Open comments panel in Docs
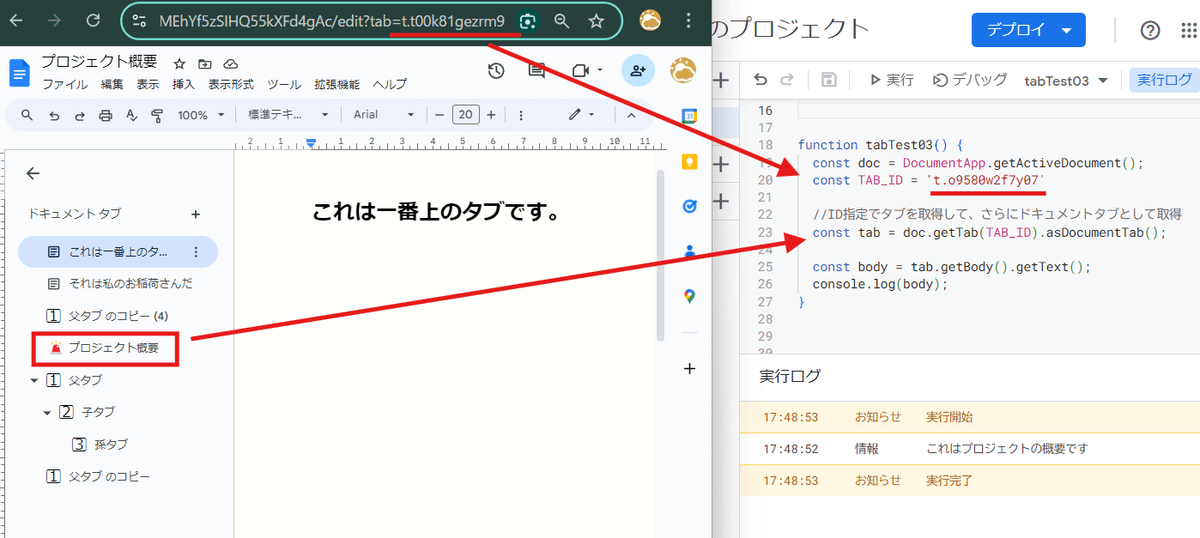1200x538 pixels. (537, 70)
